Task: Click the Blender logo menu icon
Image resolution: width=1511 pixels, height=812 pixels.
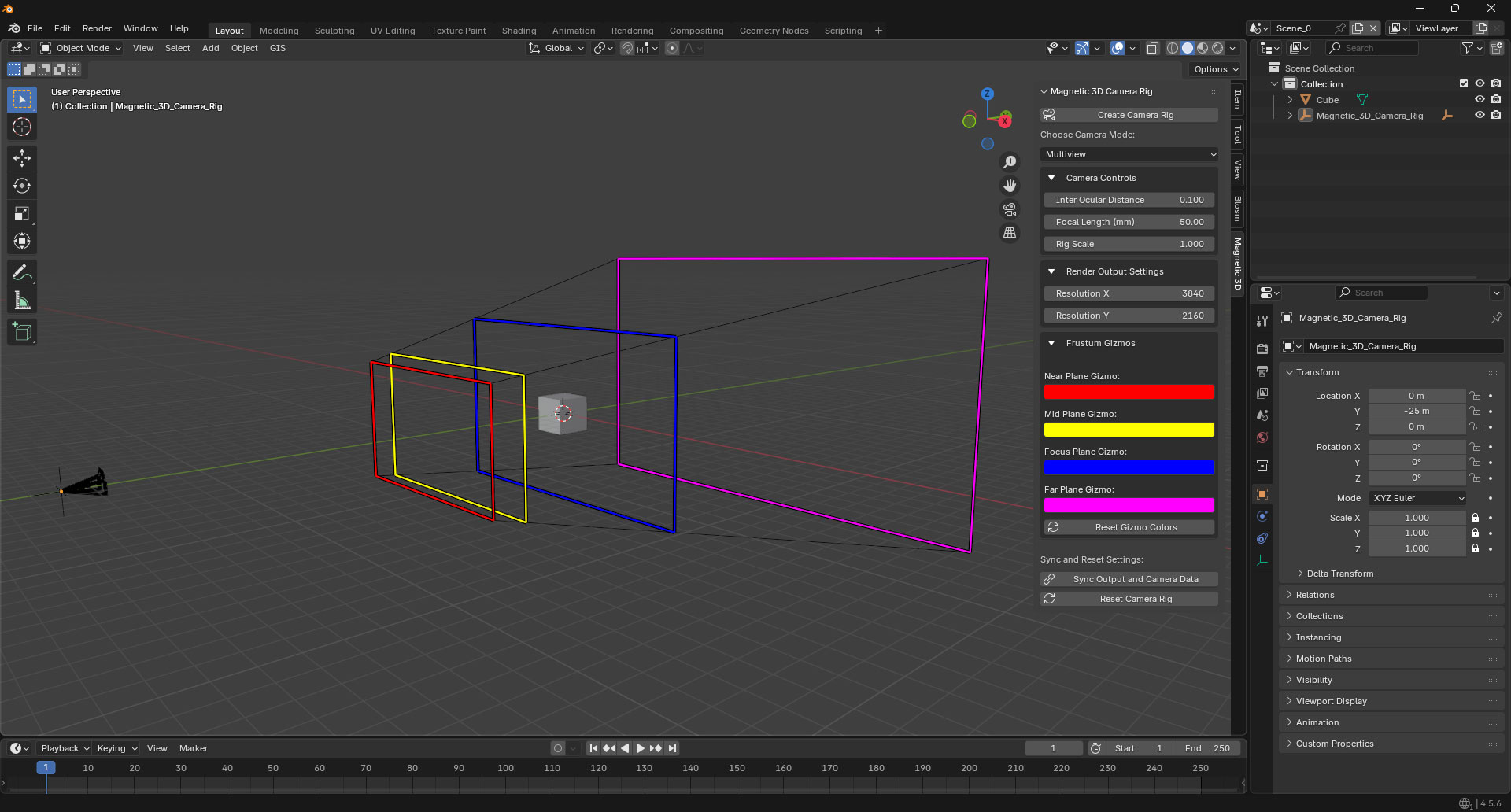Action: coord(14,28)
